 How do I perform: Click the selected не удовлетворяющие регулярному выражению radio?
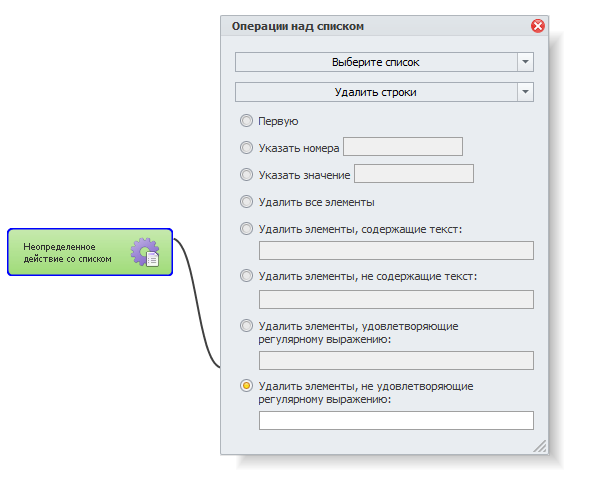click(x=246, y=386)
